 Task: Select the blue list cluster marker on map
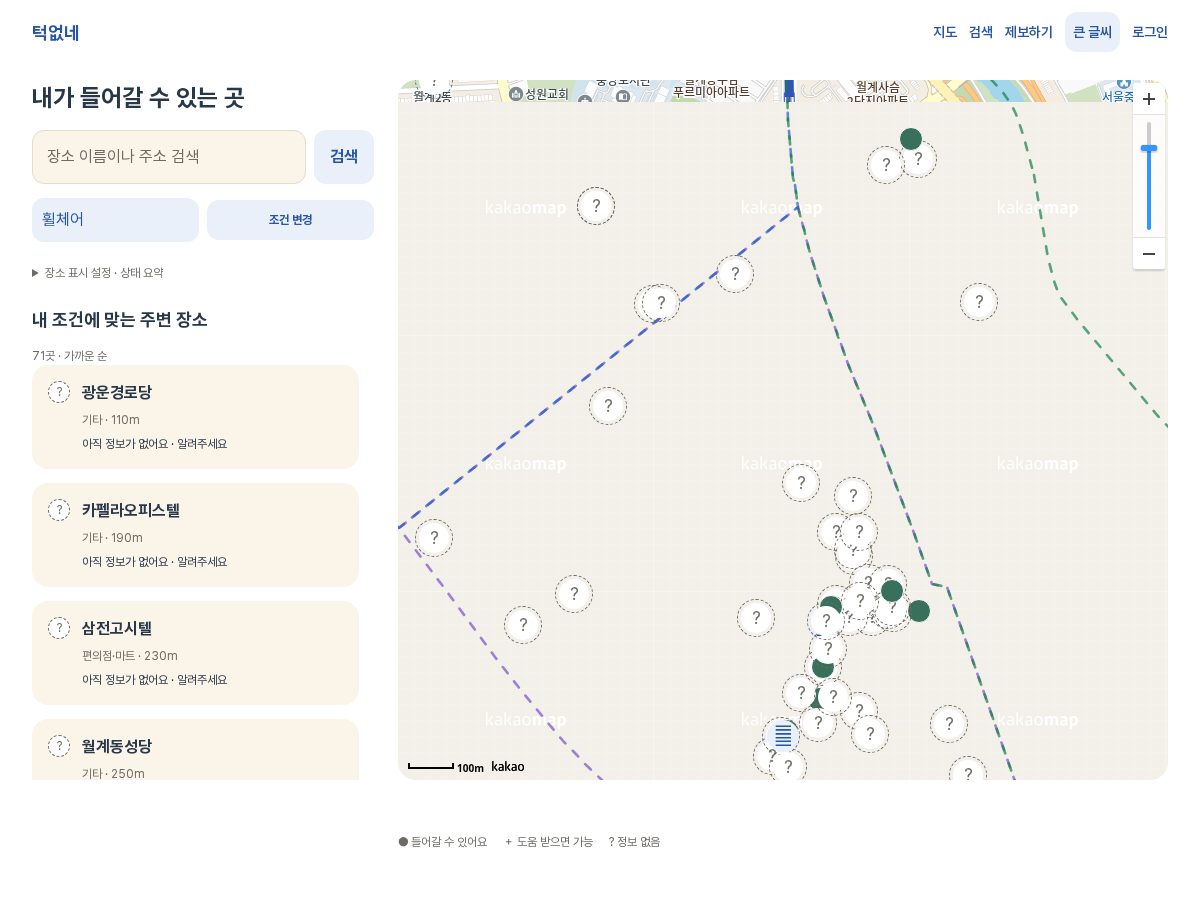pyautogui.click(x=783, y=736)
